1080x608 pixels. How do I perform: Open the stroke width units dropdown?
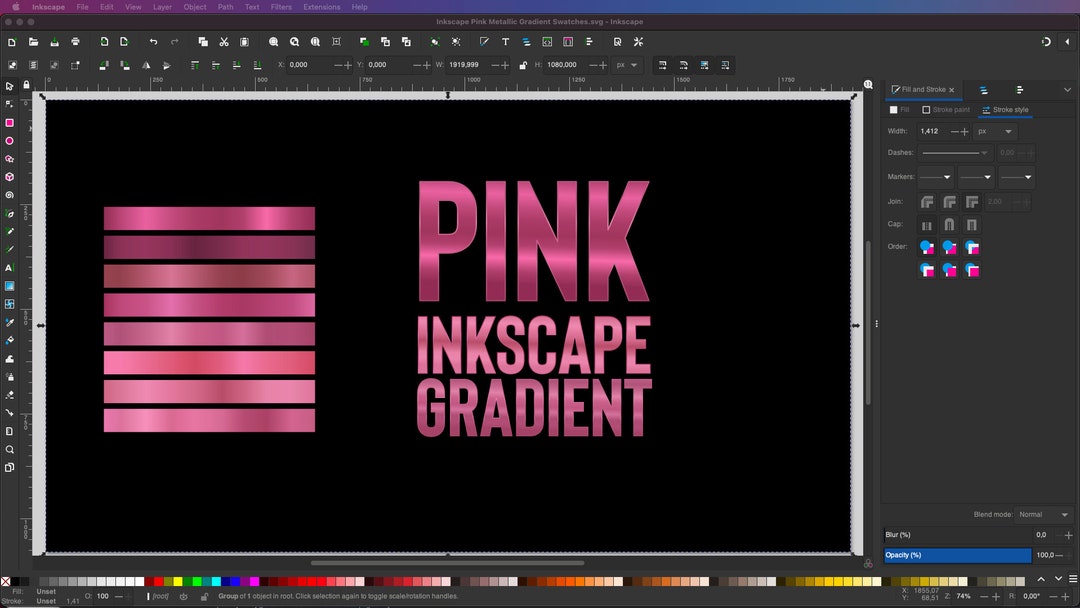995,131
